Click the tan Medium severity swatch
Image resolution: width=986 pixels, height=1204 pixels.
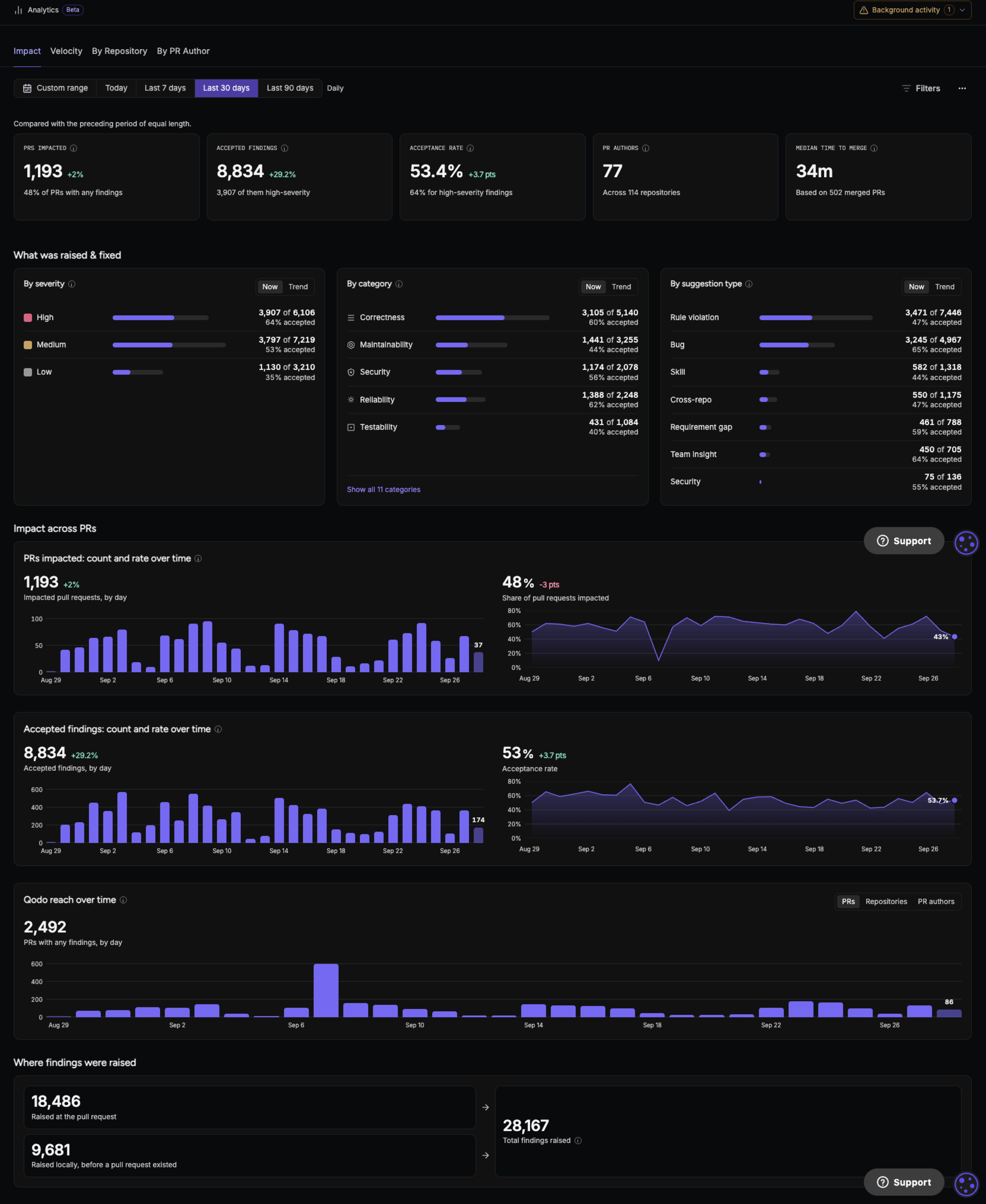coord(27,345)
